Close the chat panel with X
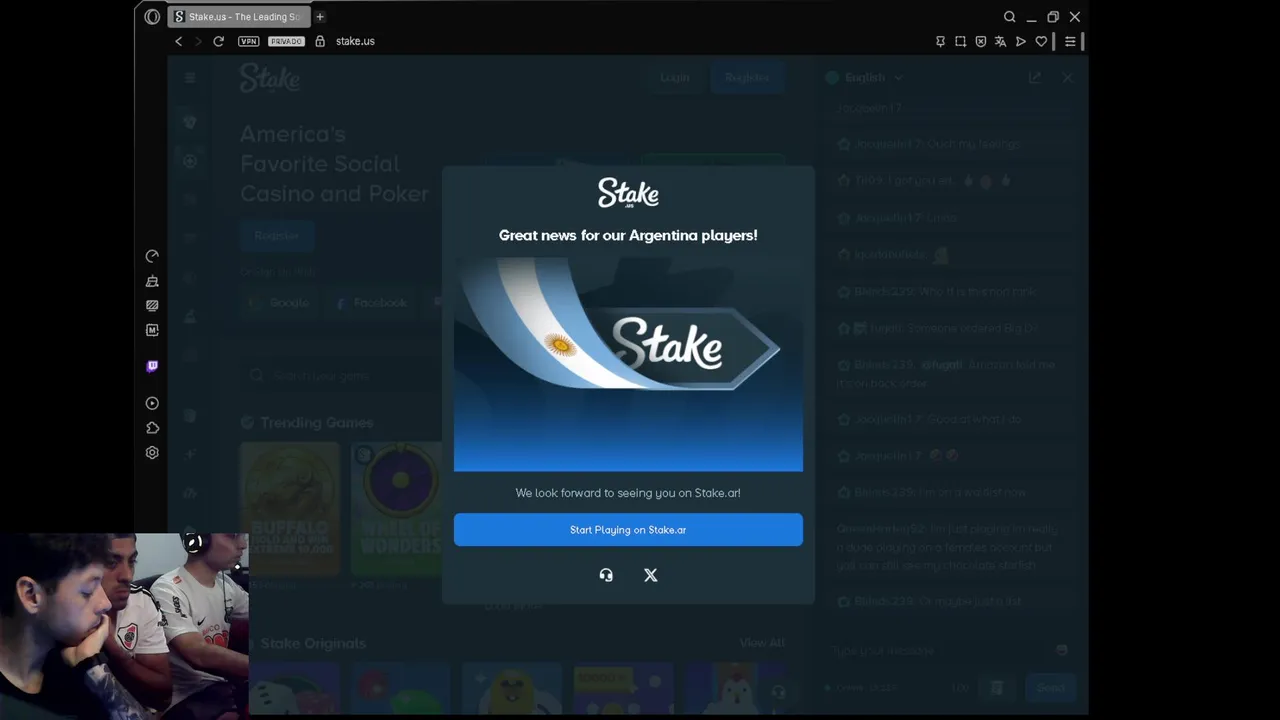Image resolution: width=1280 pixels, height=720 pixels. point(1067,77)
